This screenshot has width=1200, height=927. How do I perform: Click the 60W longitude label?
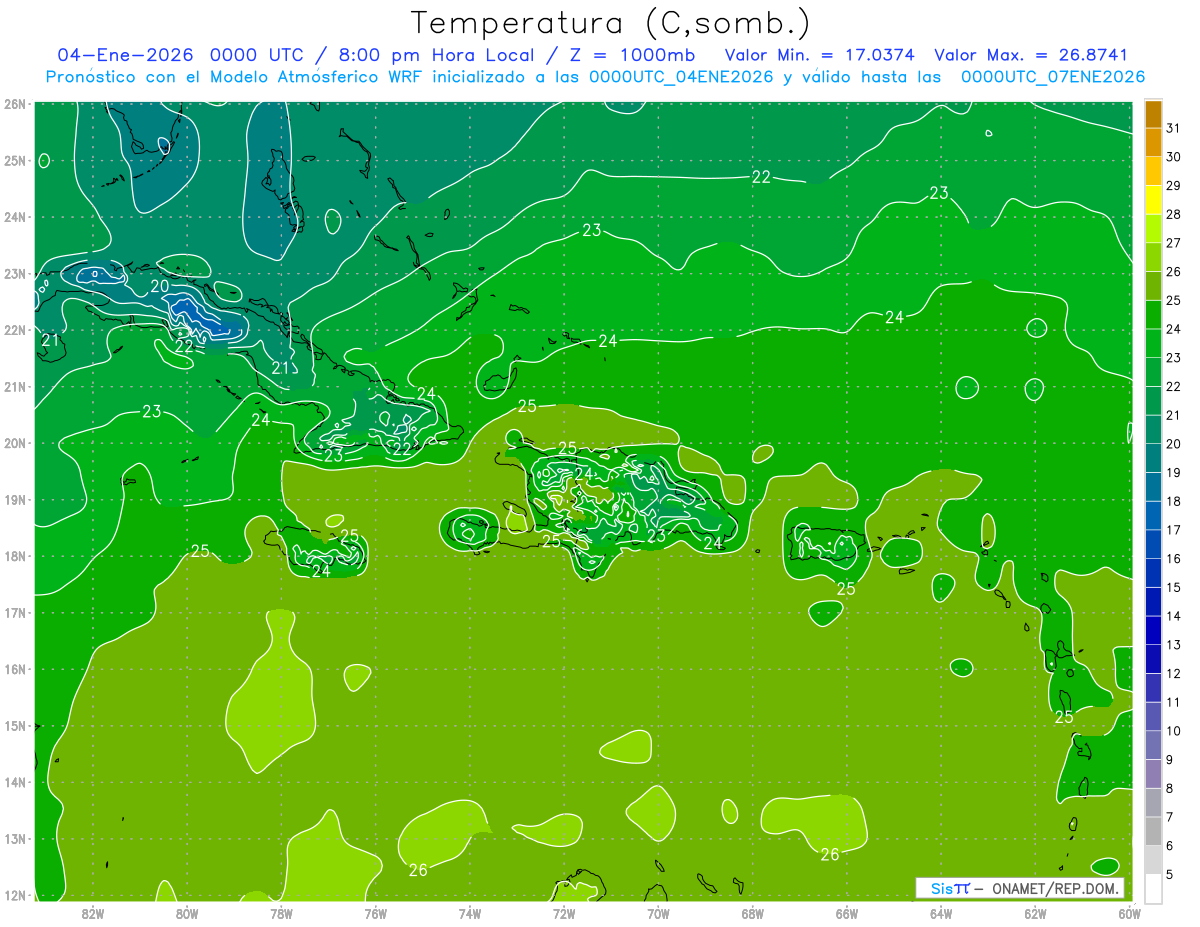[x=1129, y=913]
